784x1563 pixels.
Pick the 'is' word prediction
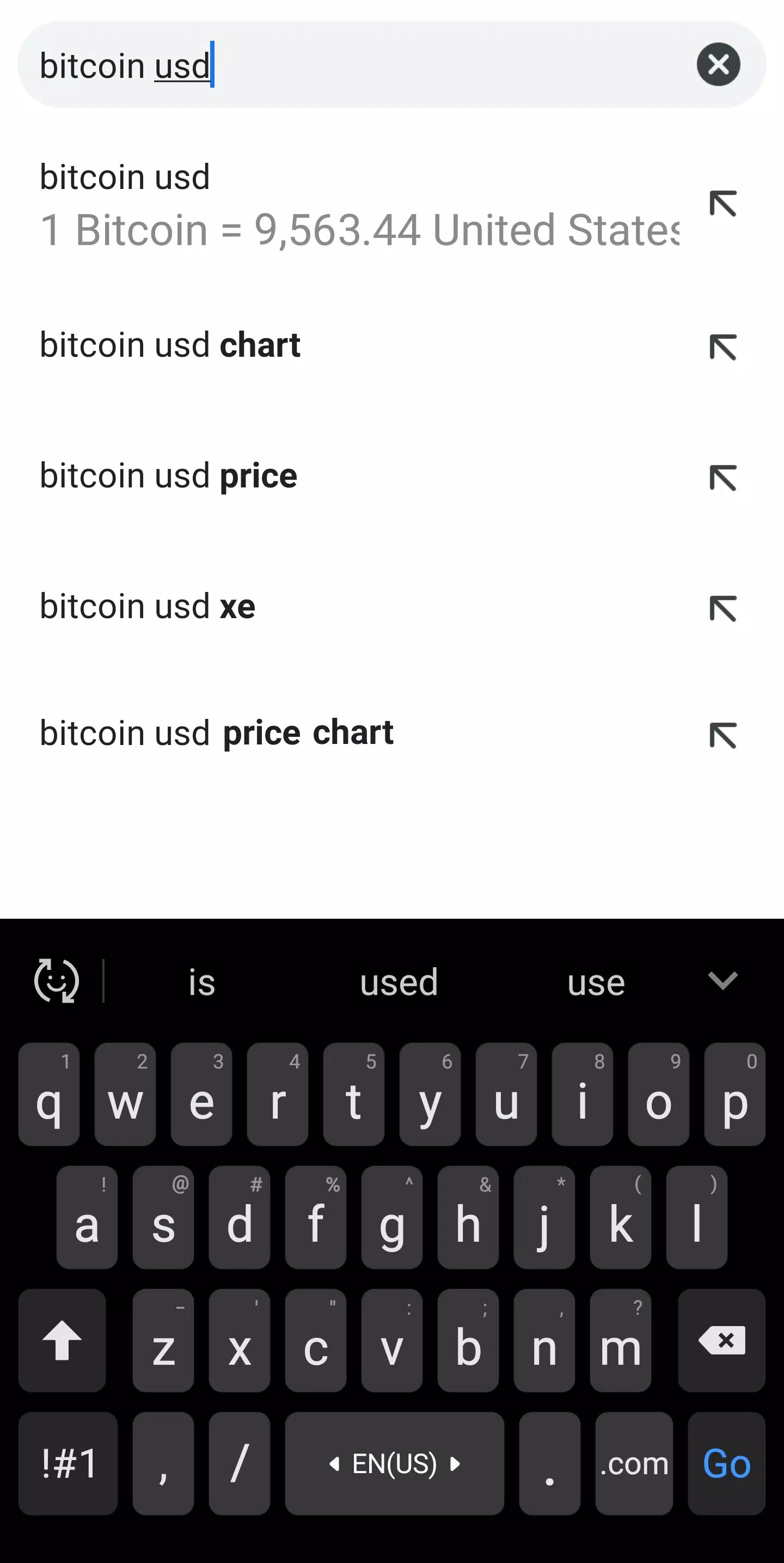201,982
